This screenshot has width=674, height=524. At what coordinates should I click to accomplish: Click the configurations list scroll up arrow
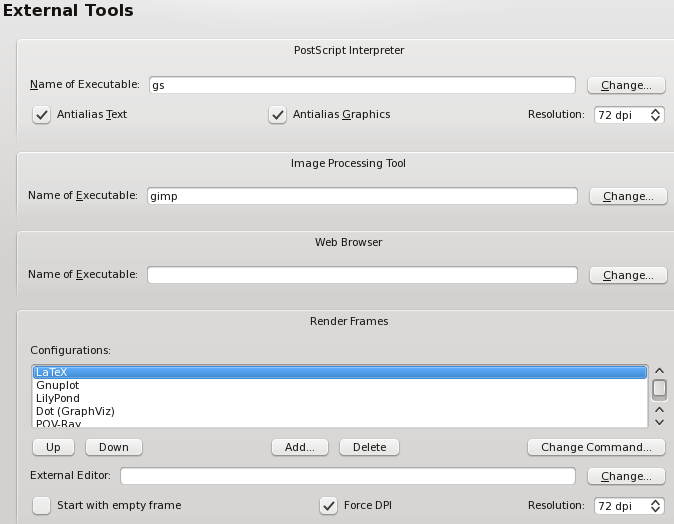point(659,371)
